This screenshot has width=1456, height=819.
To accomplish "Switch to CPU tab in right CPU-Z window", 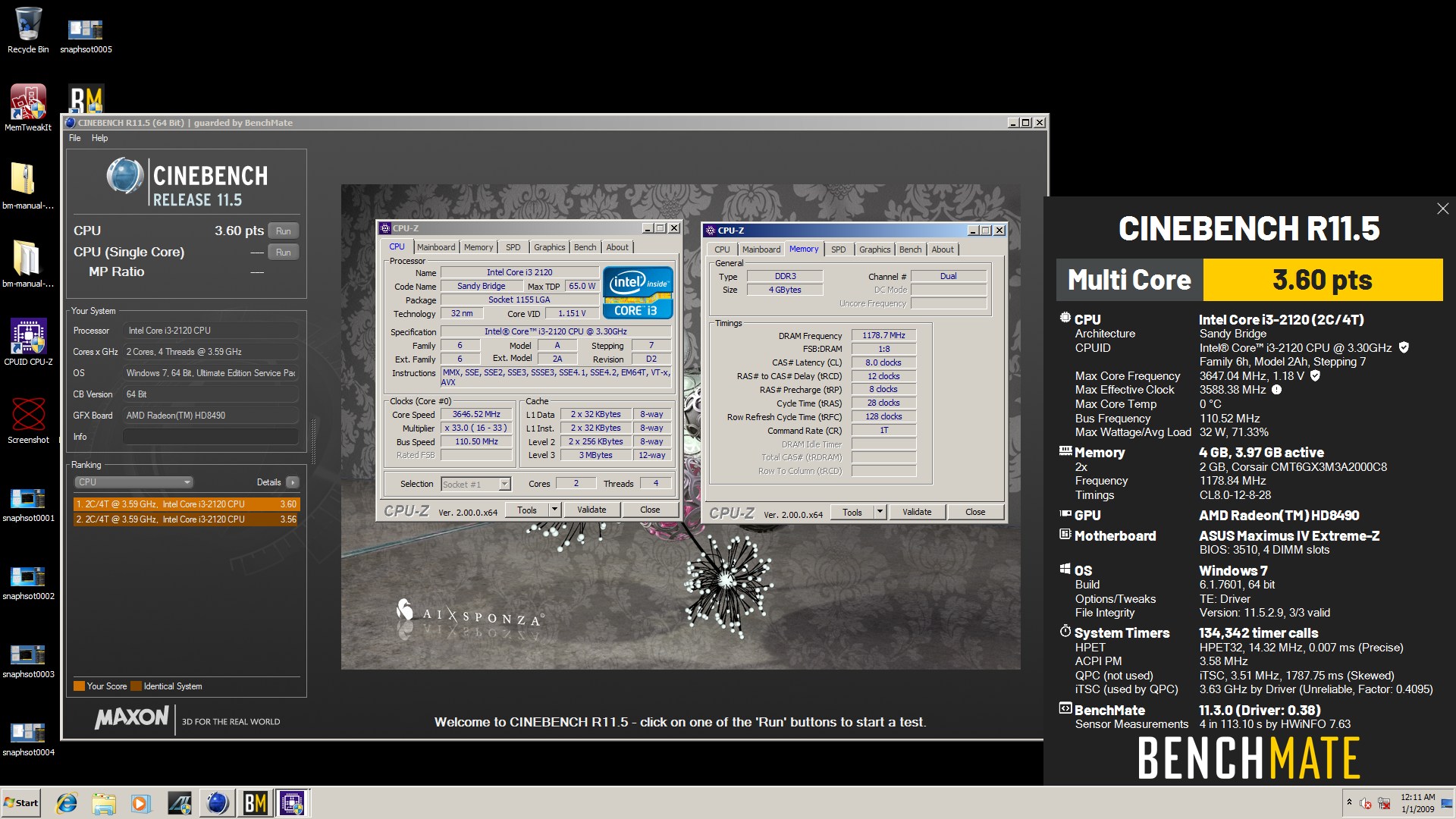I will click(722, 249).
